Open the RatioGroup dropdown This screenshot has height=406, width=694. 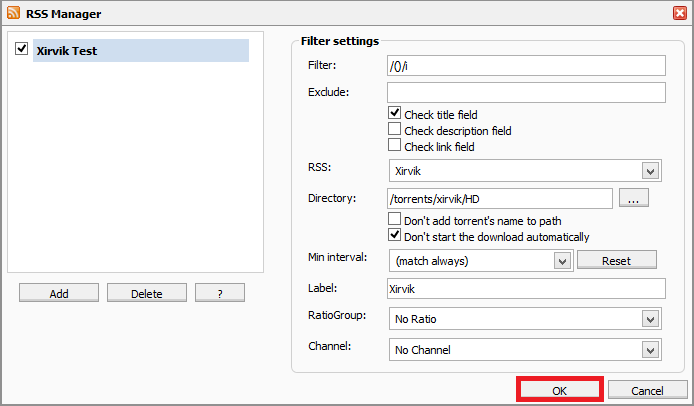click(x=650, y=319)
